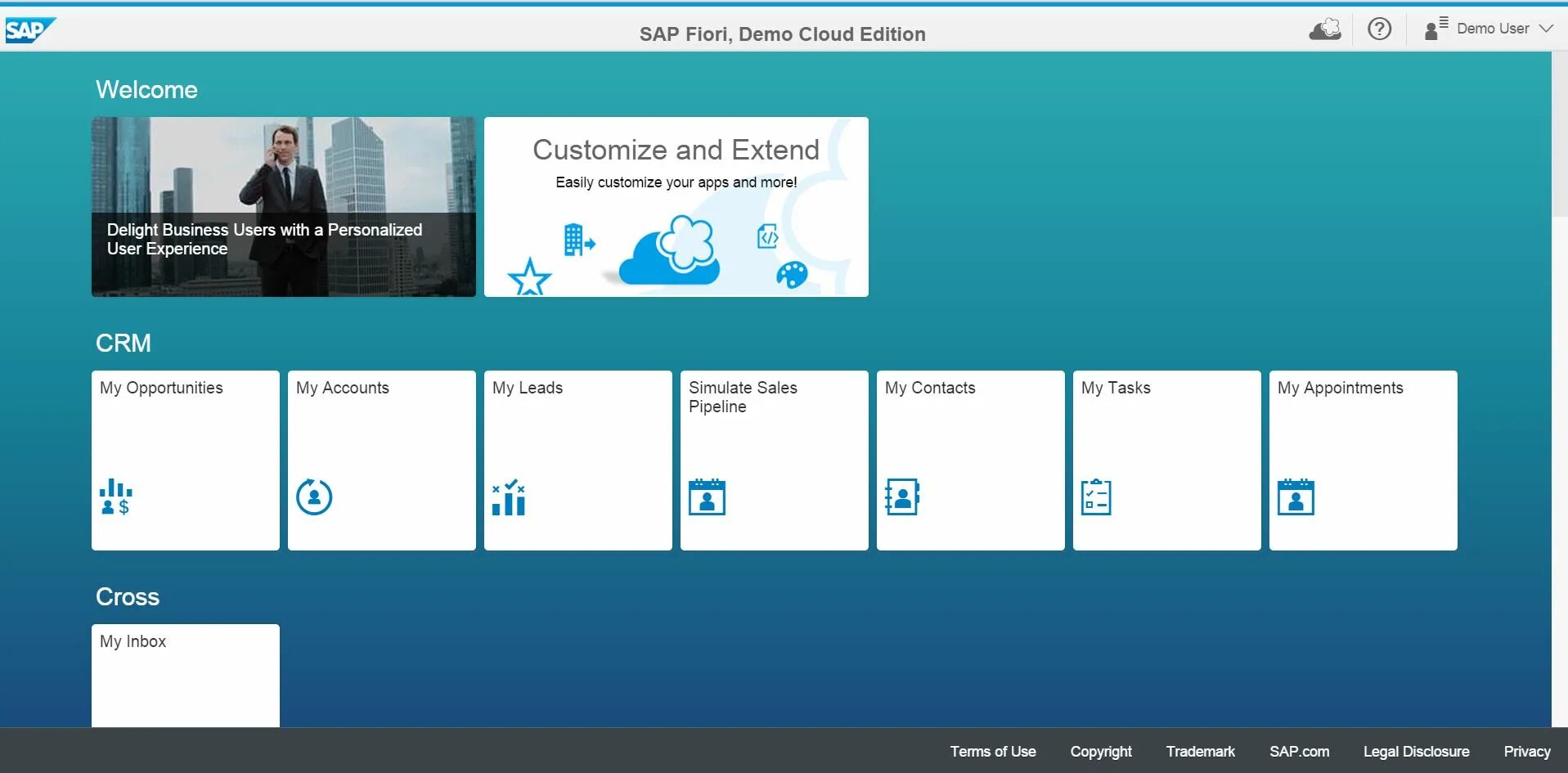Click the SAP.com footer link
Viewport: 1568px width, 773px height.
pos(1300,751)
